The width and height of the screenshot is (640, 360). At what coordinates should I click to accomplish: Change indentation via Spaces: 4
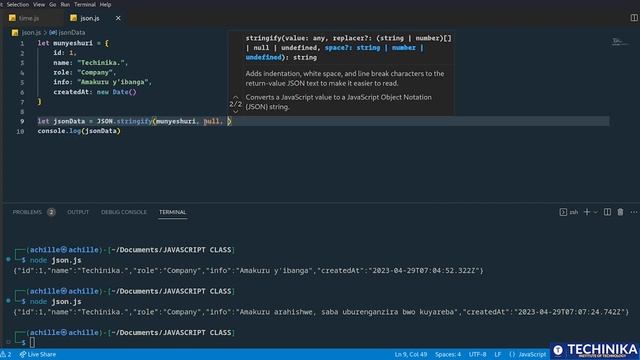tap(448, 354)
